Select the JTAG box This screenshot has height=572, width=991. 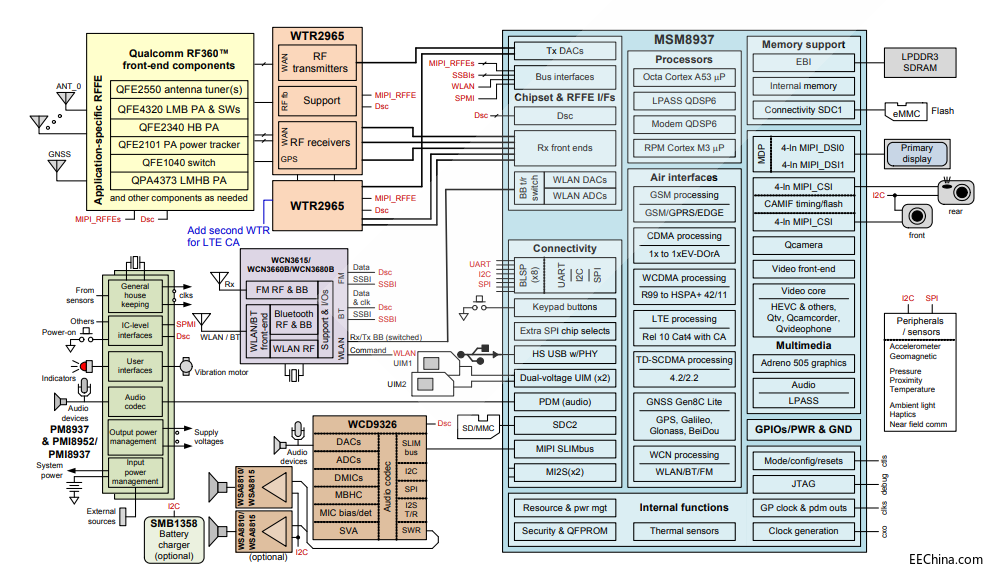pyautogui.click(x=802, y=484)
